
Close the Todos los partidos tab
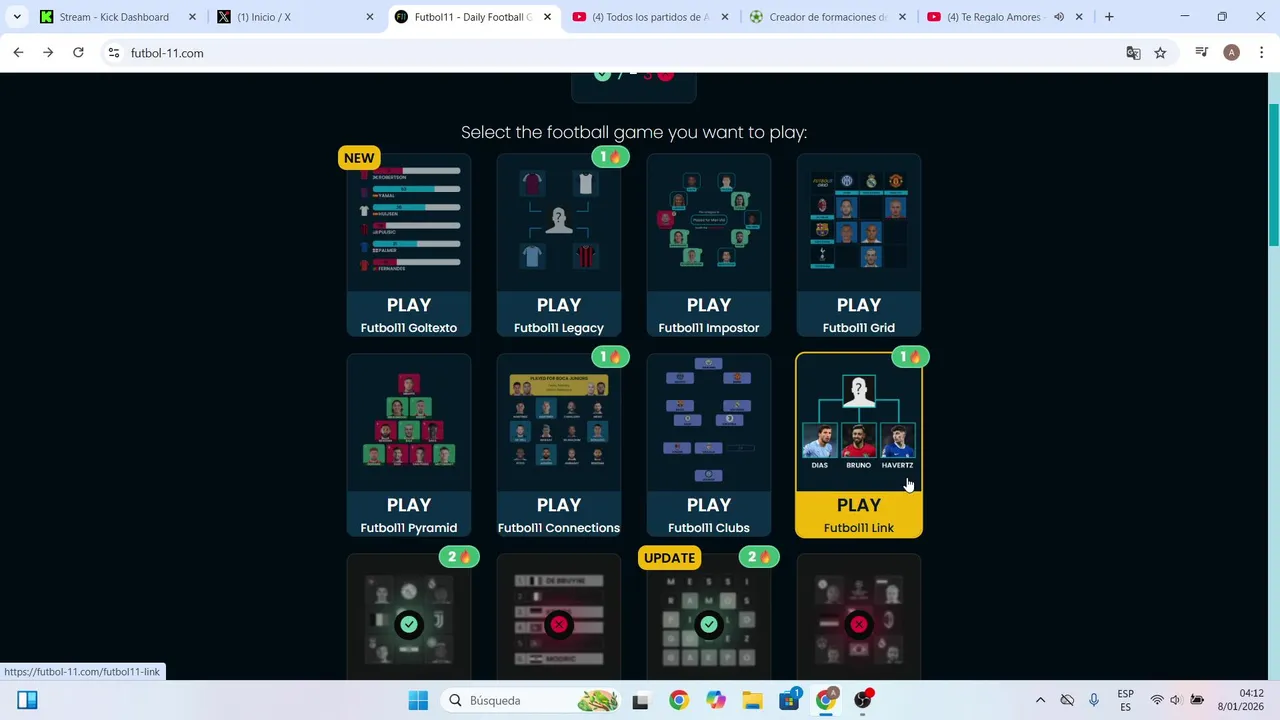click(x=725, y=17)
